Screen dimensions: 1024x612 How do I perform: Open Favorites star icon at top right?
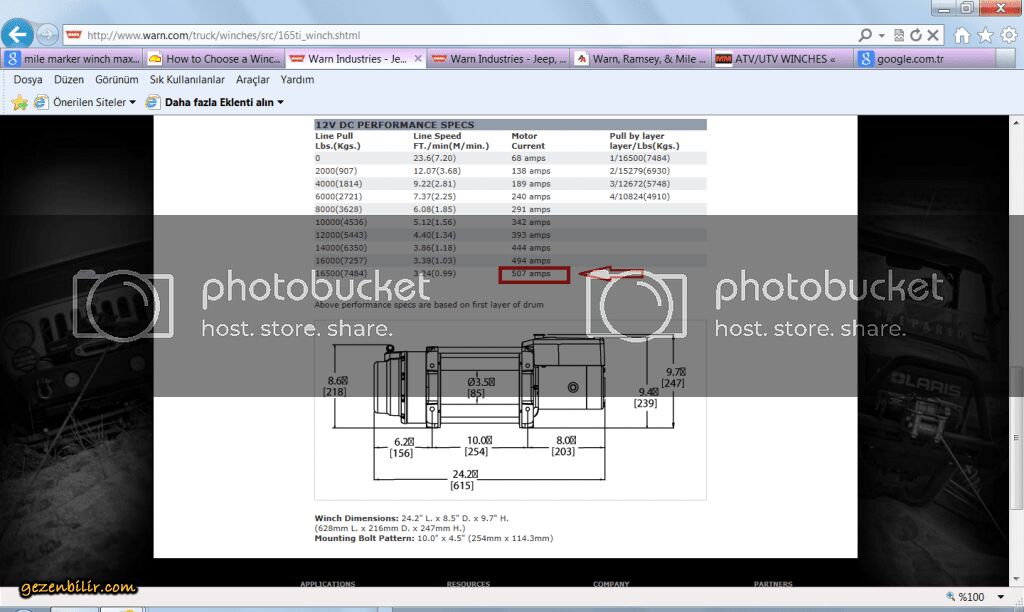click(985, 35)
